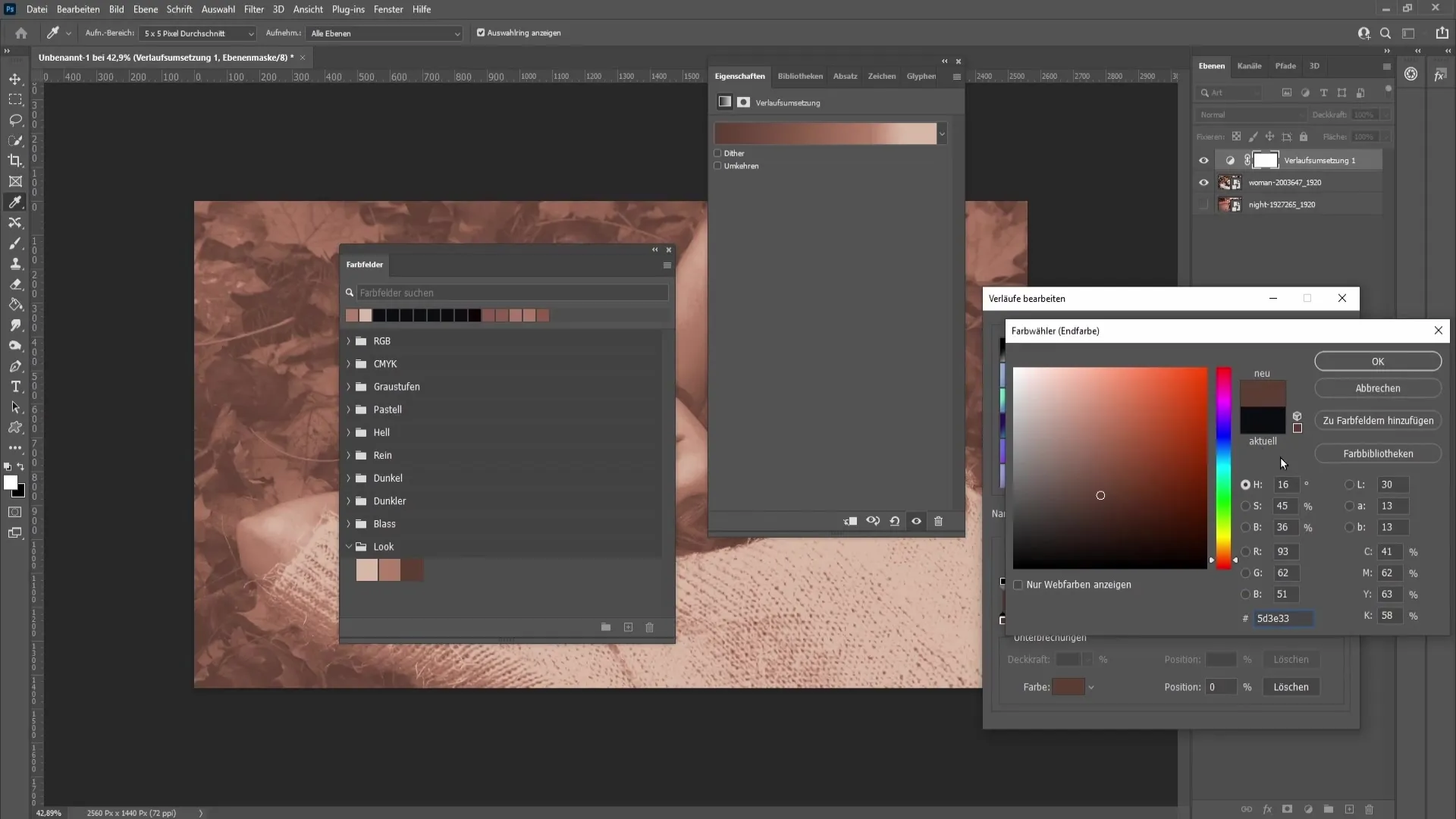This screenshot has width=1456, height=819.
Task: Select the Paint Bucket tool
Action: click(x=15, y=305)
